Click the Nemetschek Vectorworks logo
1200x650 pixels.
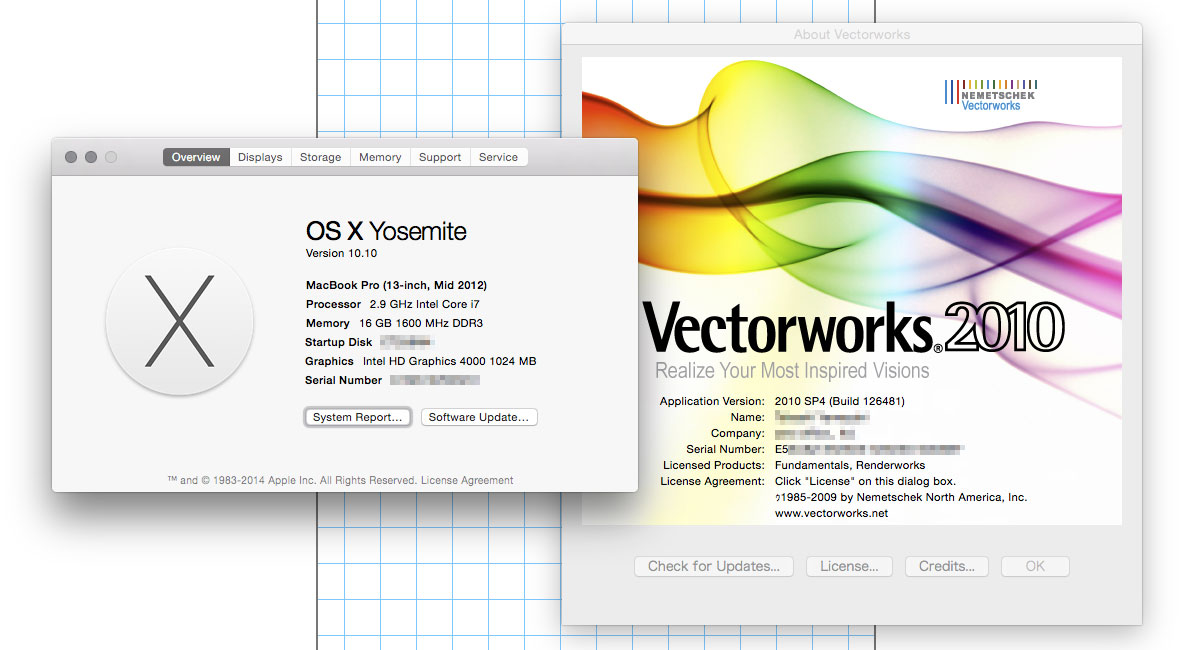point(990,95)
